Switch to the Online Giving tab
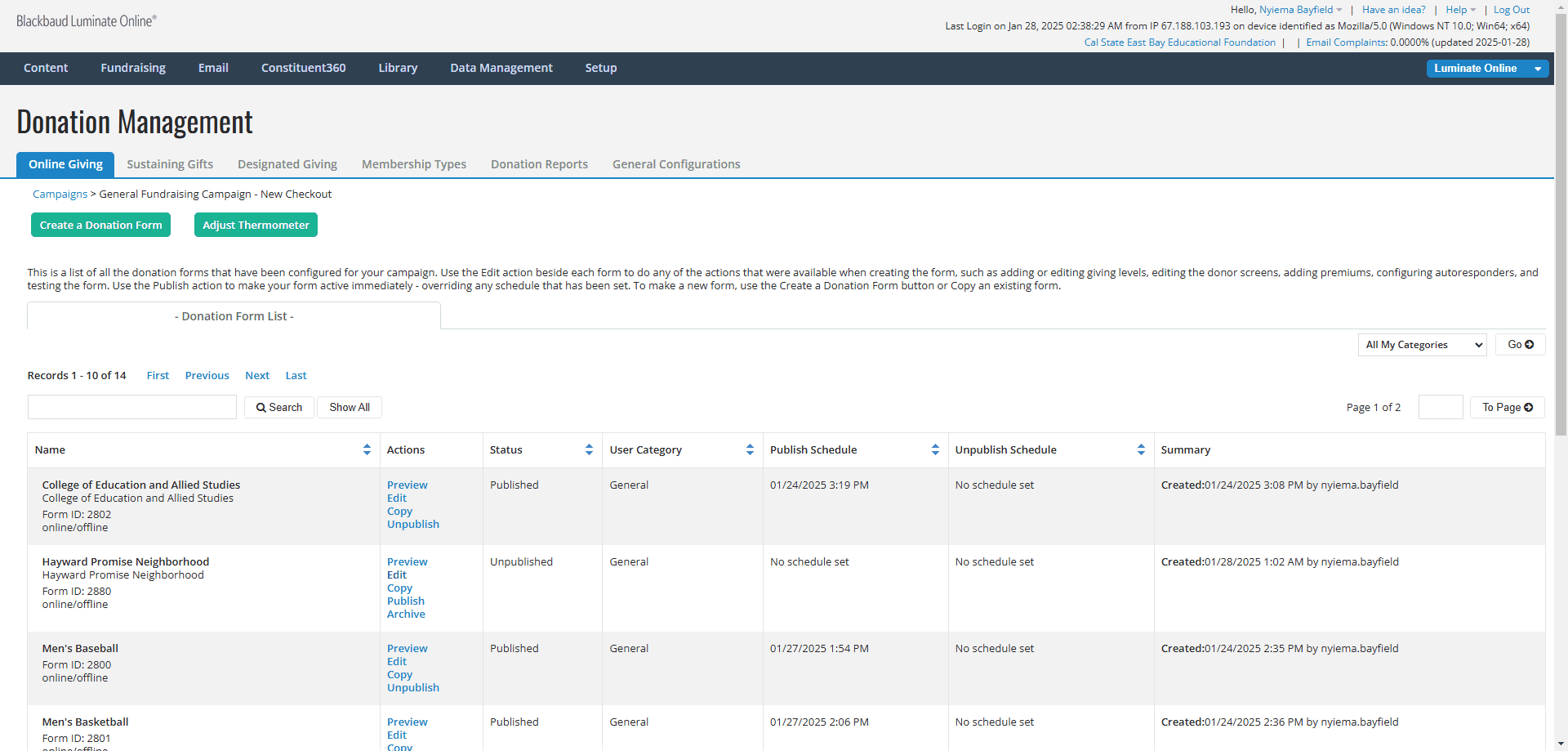 pyautogui.click(x=65, y=164)
